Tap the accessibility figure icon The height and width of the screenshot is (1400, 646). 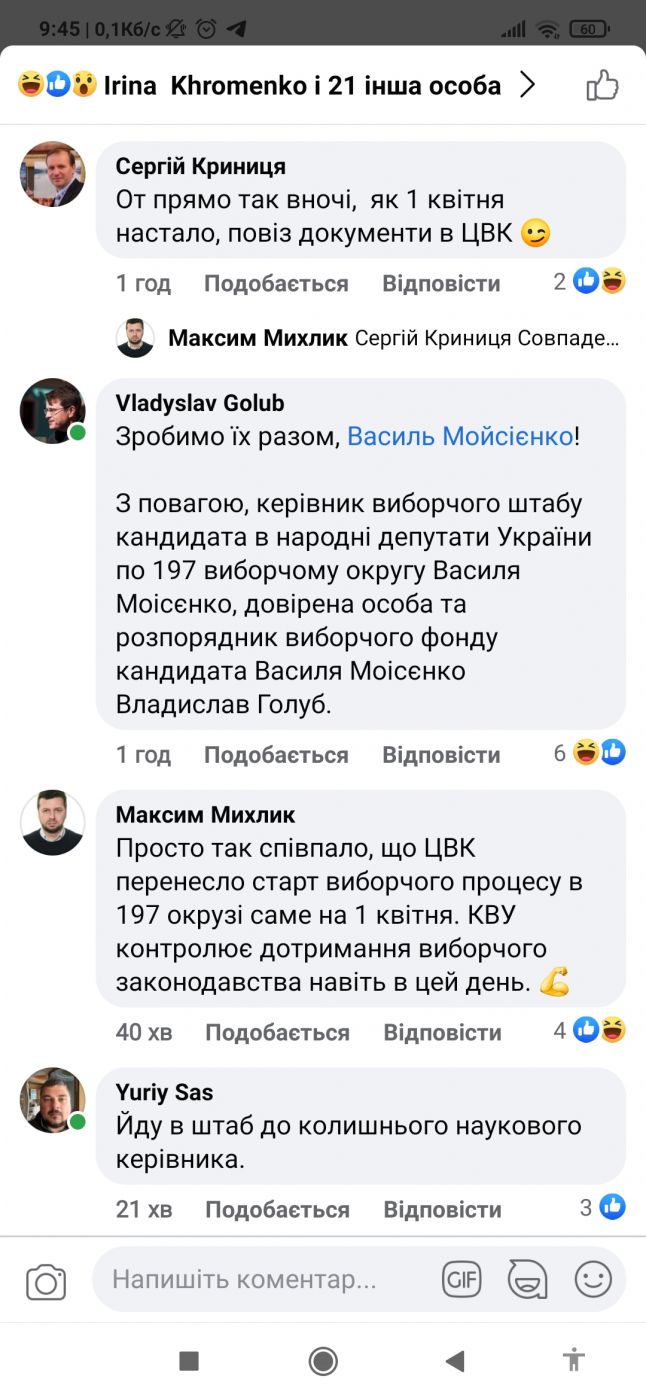[x=573, y=1360]
